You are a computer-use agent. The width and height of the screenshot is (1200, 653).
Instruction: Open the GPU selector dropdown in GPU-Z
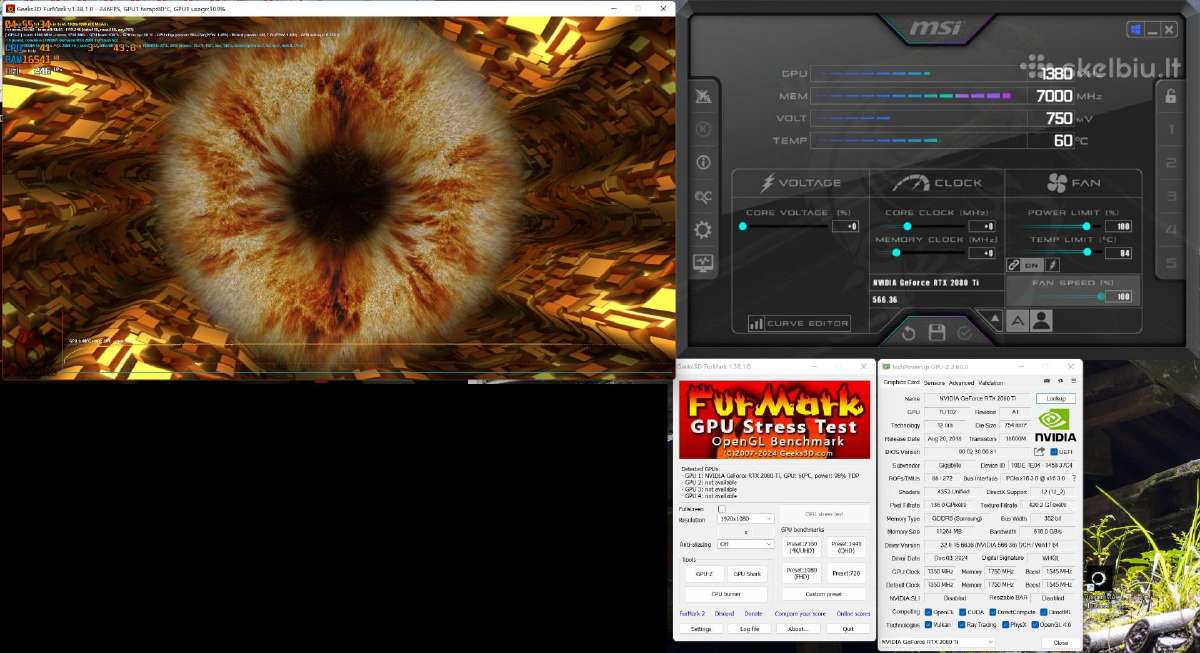coord(939,641)
